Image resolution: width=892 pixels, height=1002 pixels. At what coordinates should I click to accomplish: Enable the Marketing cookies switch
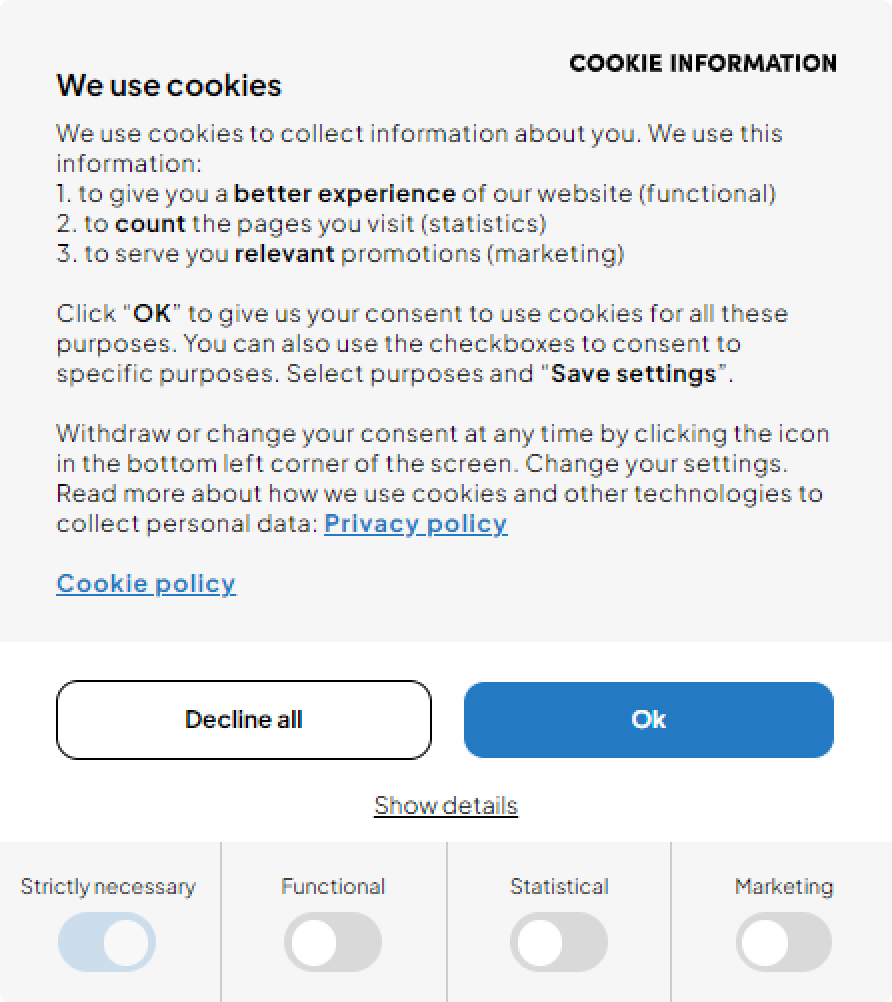click(x=784, y=942)
